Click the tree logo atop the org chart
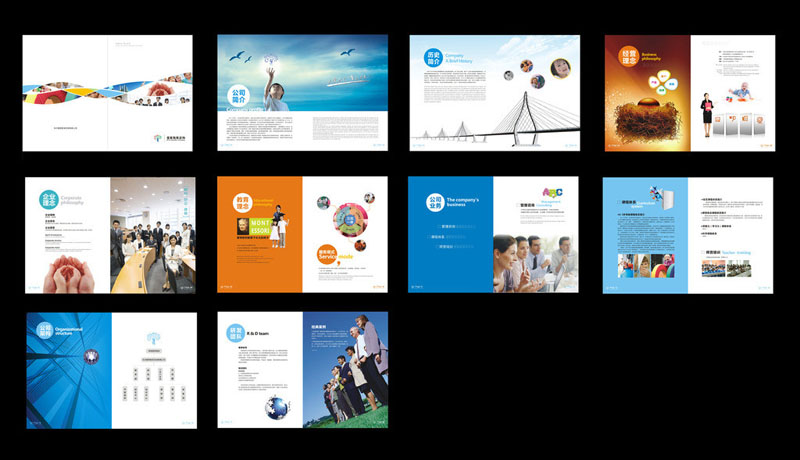The height and width of the screenshot is (460, 800). click(153, 337)
